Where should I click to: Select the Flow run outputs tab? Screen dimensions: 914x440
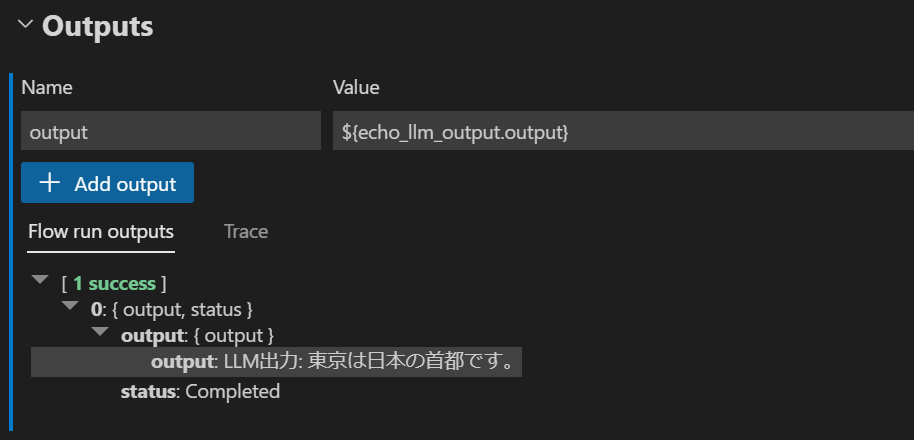pos(101,233)
